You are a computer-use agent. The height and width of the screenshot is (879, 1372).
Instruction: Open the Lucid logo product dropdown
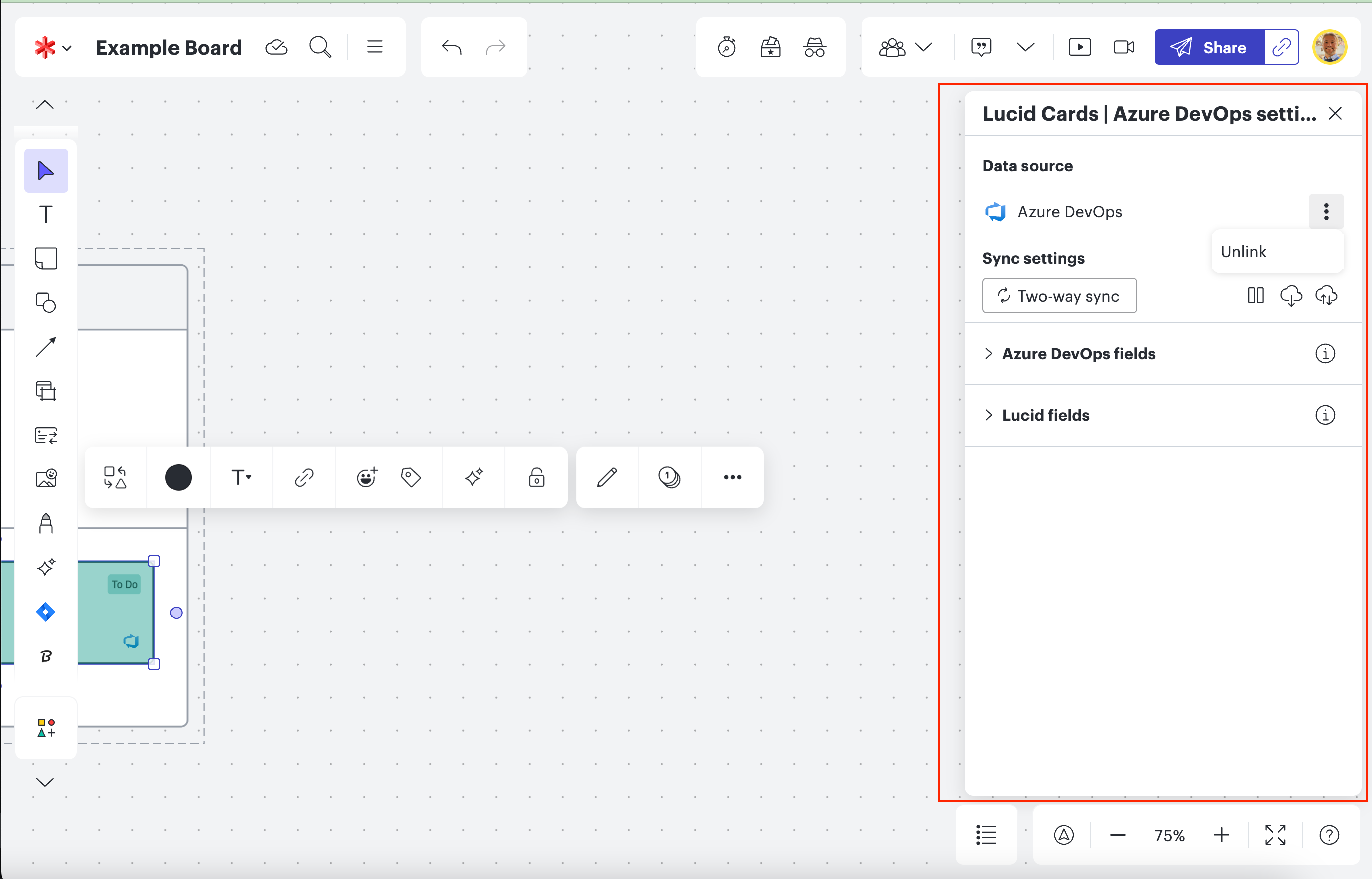click(x=53, y=47)
